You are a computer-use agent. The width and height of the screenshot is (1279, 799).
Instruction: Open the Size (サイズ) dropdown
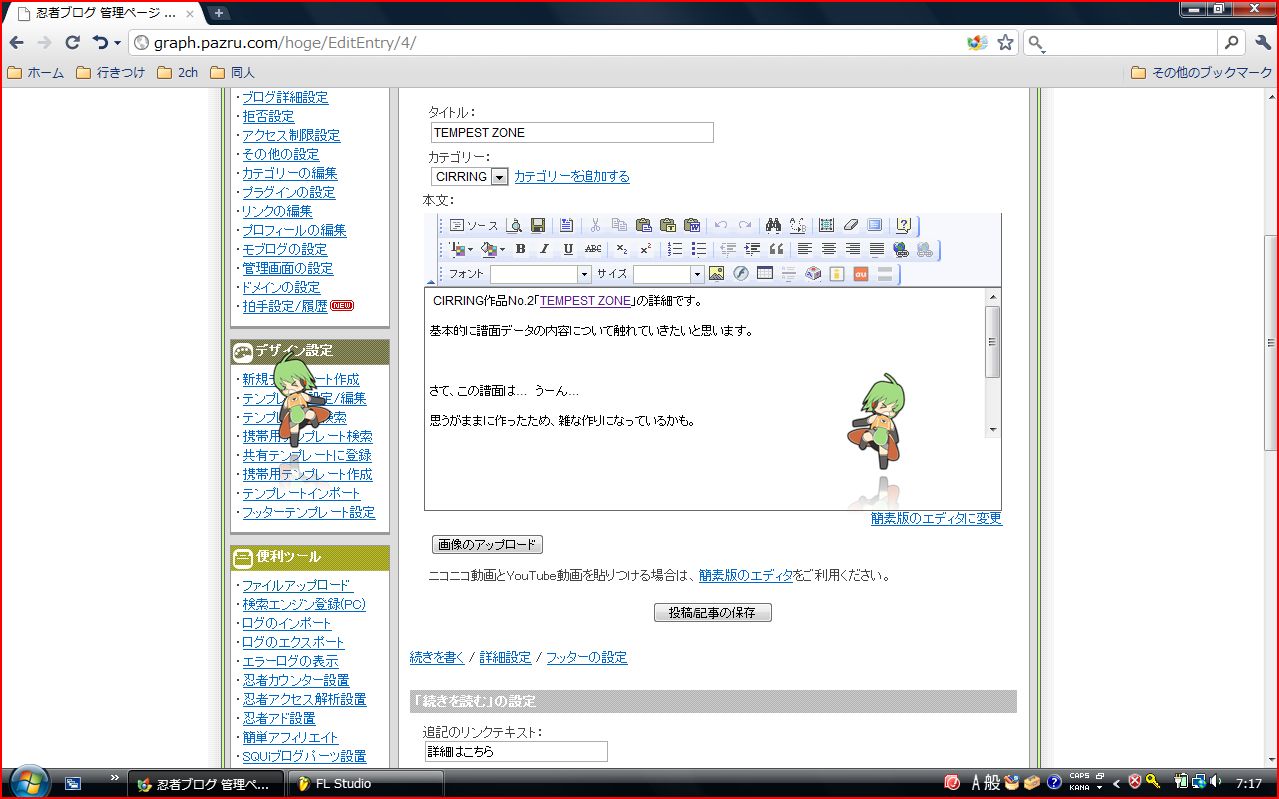(x=669, y=274)
